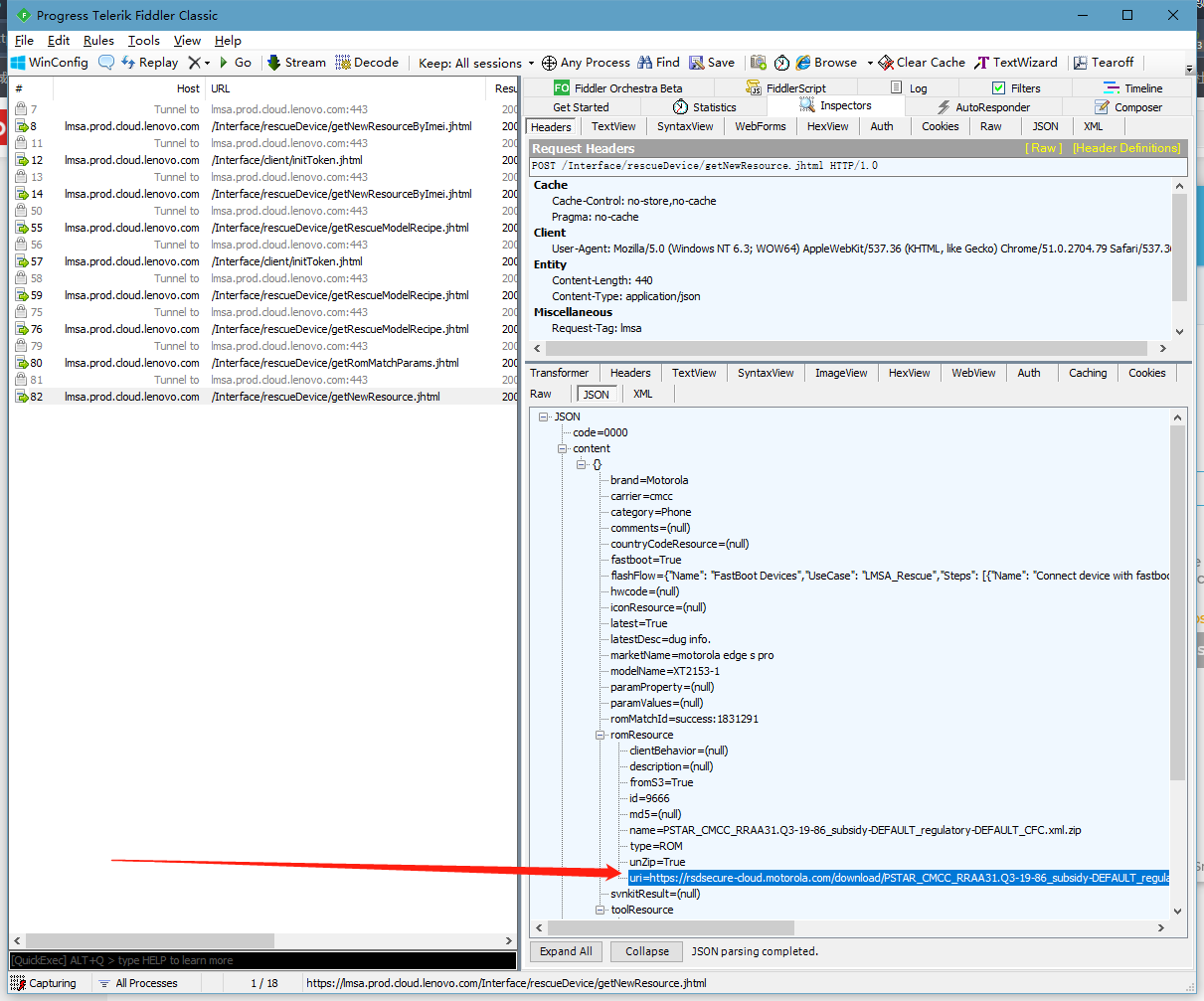The width and height of the screenshot is (1204, 1001).
Task: Click the Raw link in Request Headers
Action: (x=1044, y=148)
